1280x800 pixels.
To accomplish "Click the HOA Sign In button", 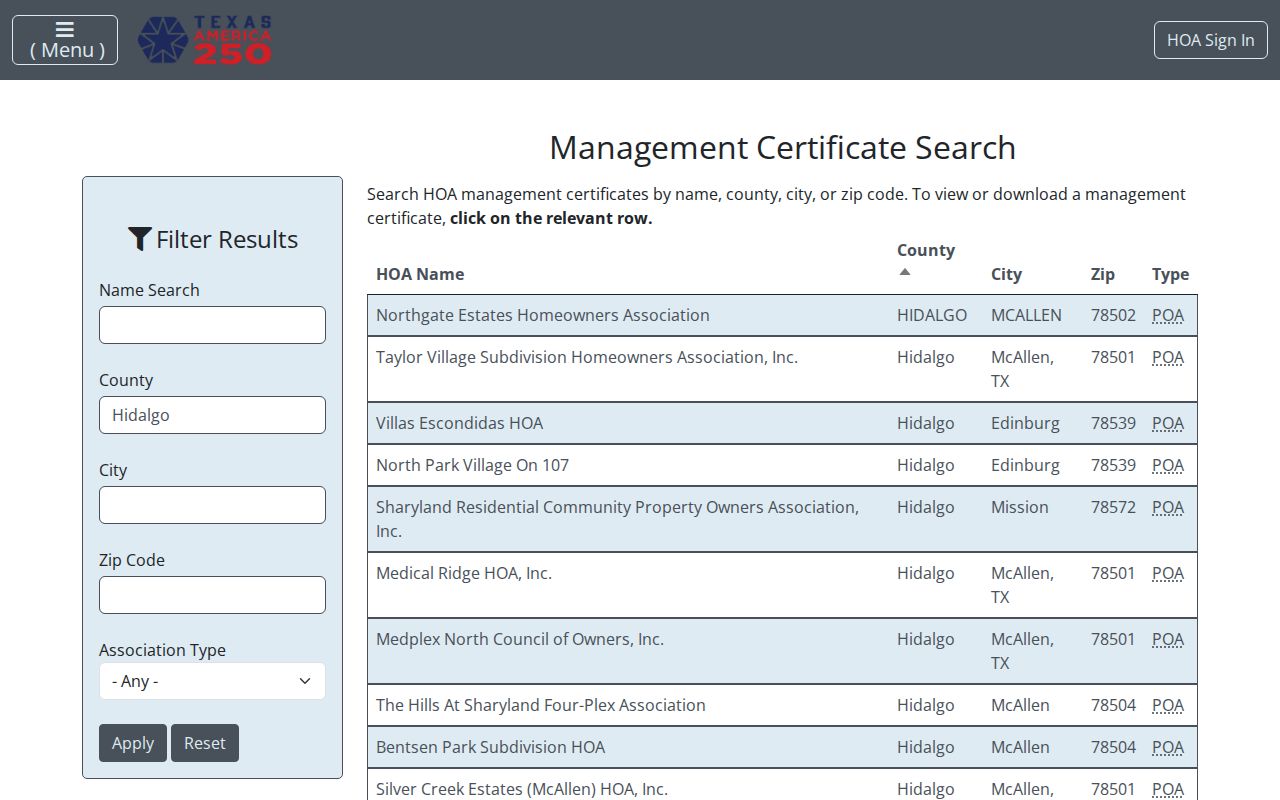I will 1210,40.
